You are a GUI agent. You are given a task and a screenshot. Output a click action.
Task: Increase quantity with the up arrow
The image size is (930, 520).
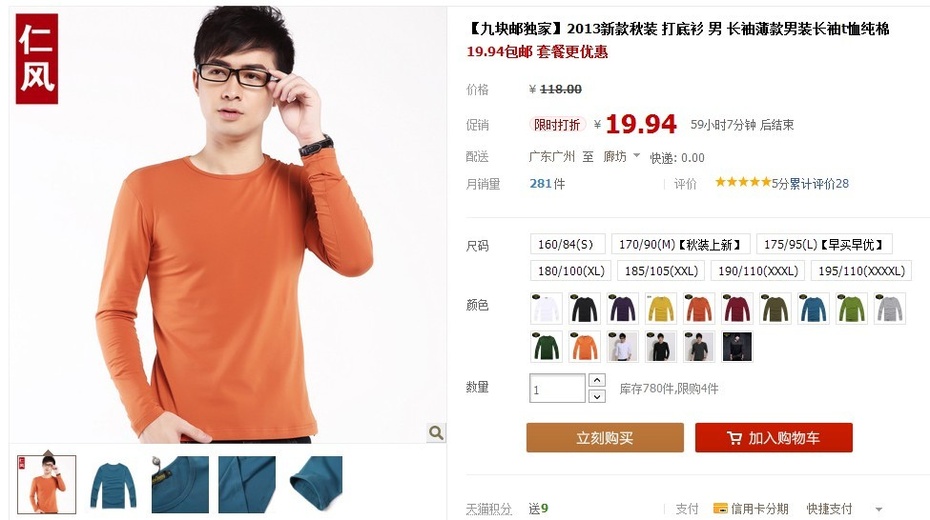pyautogui.click(x=597, y=380)
